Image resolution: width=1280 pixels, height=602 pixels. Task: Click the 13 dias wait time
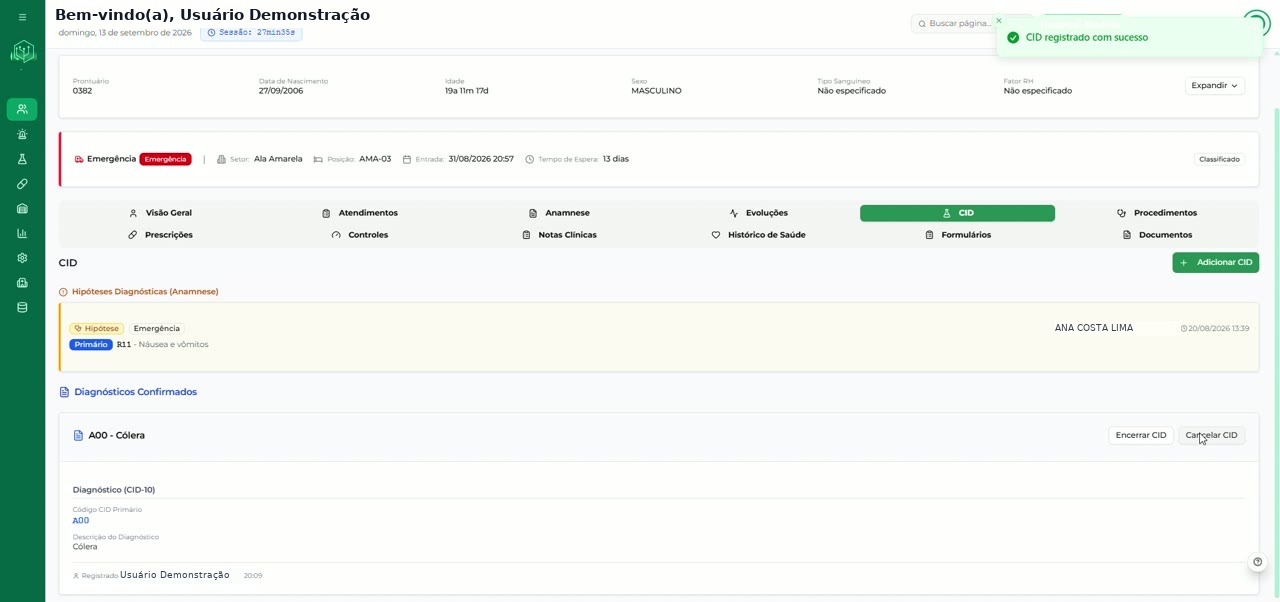point(616,159)
